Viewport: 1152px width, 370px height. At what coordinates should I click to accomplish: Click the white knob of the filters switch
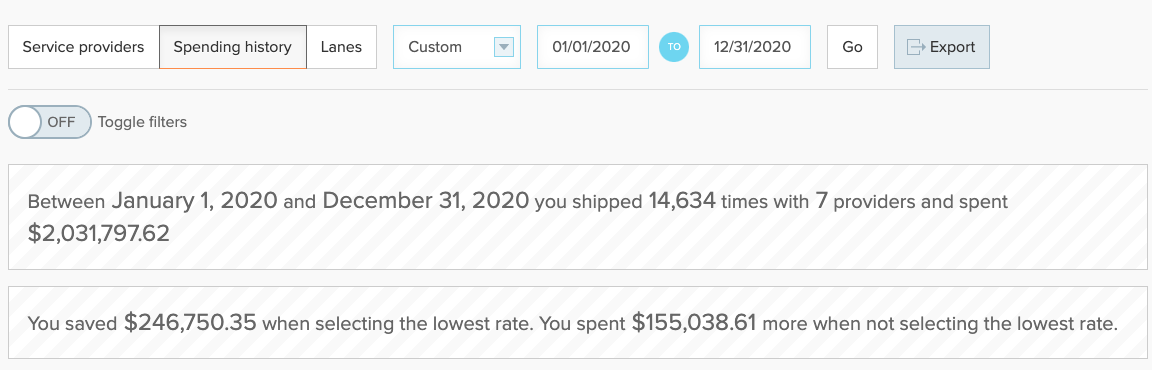25,122
